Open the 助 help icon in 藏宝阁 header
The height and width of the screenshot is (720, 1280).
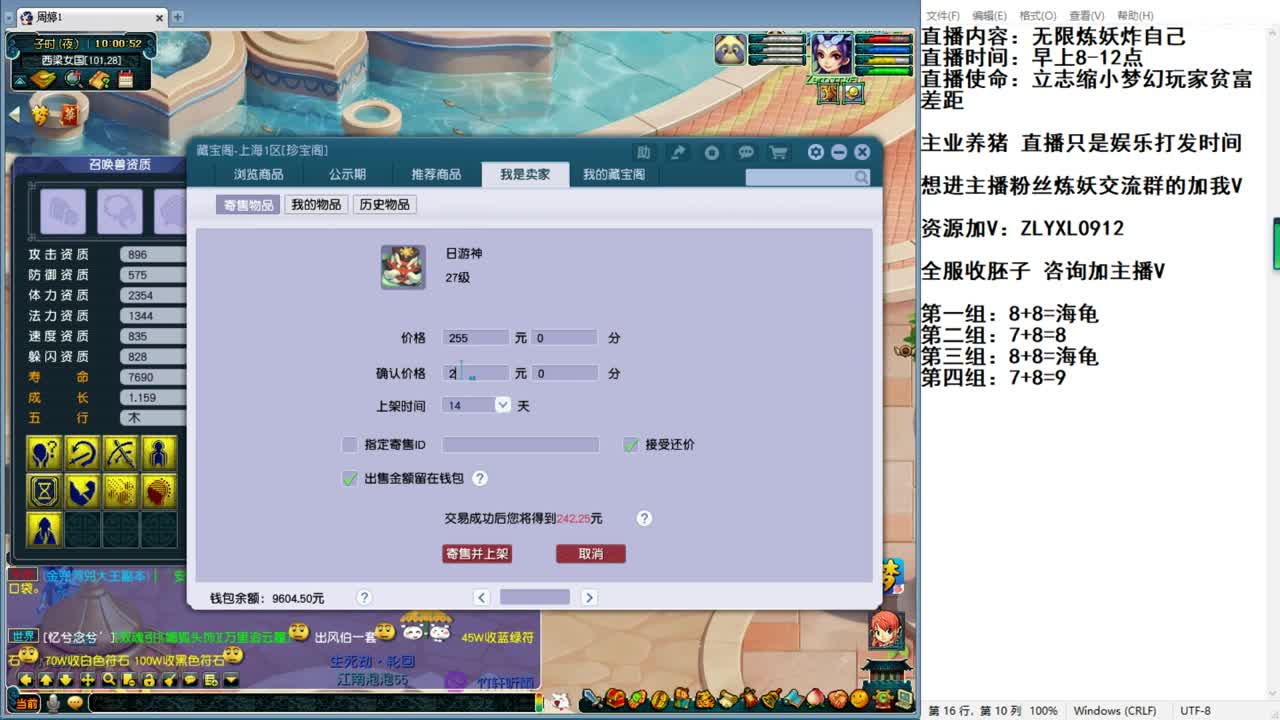[x=644, y=152]
